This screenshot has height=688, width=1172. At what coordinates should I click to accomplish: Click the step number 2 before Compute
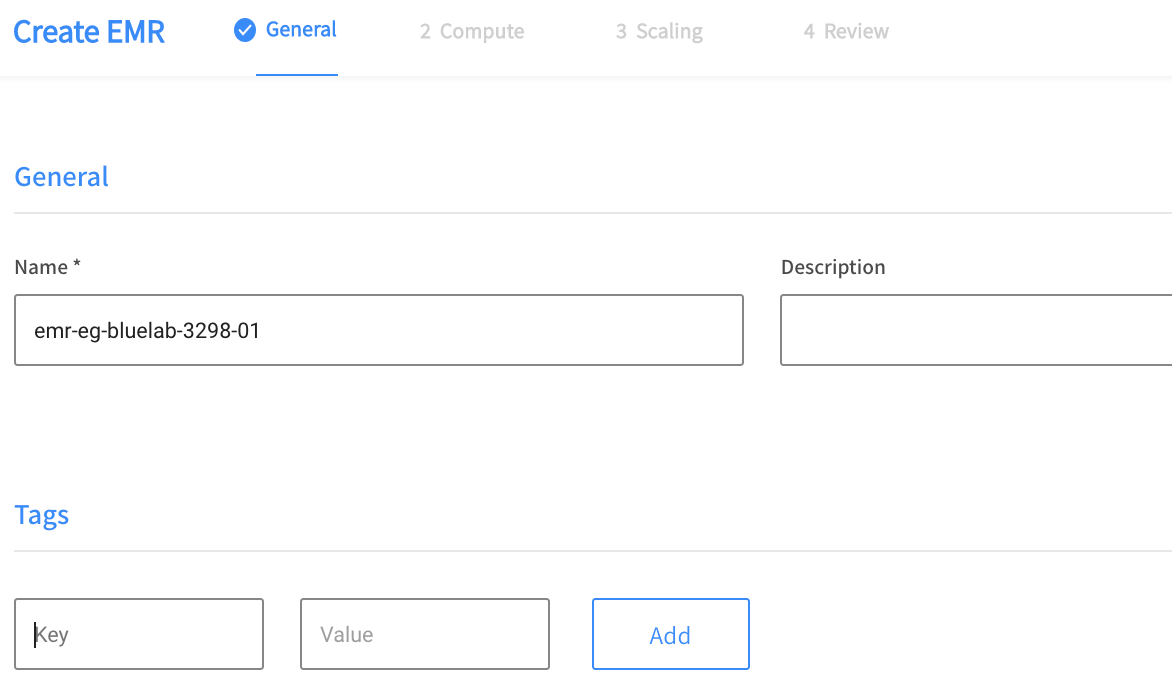point(425,32)
